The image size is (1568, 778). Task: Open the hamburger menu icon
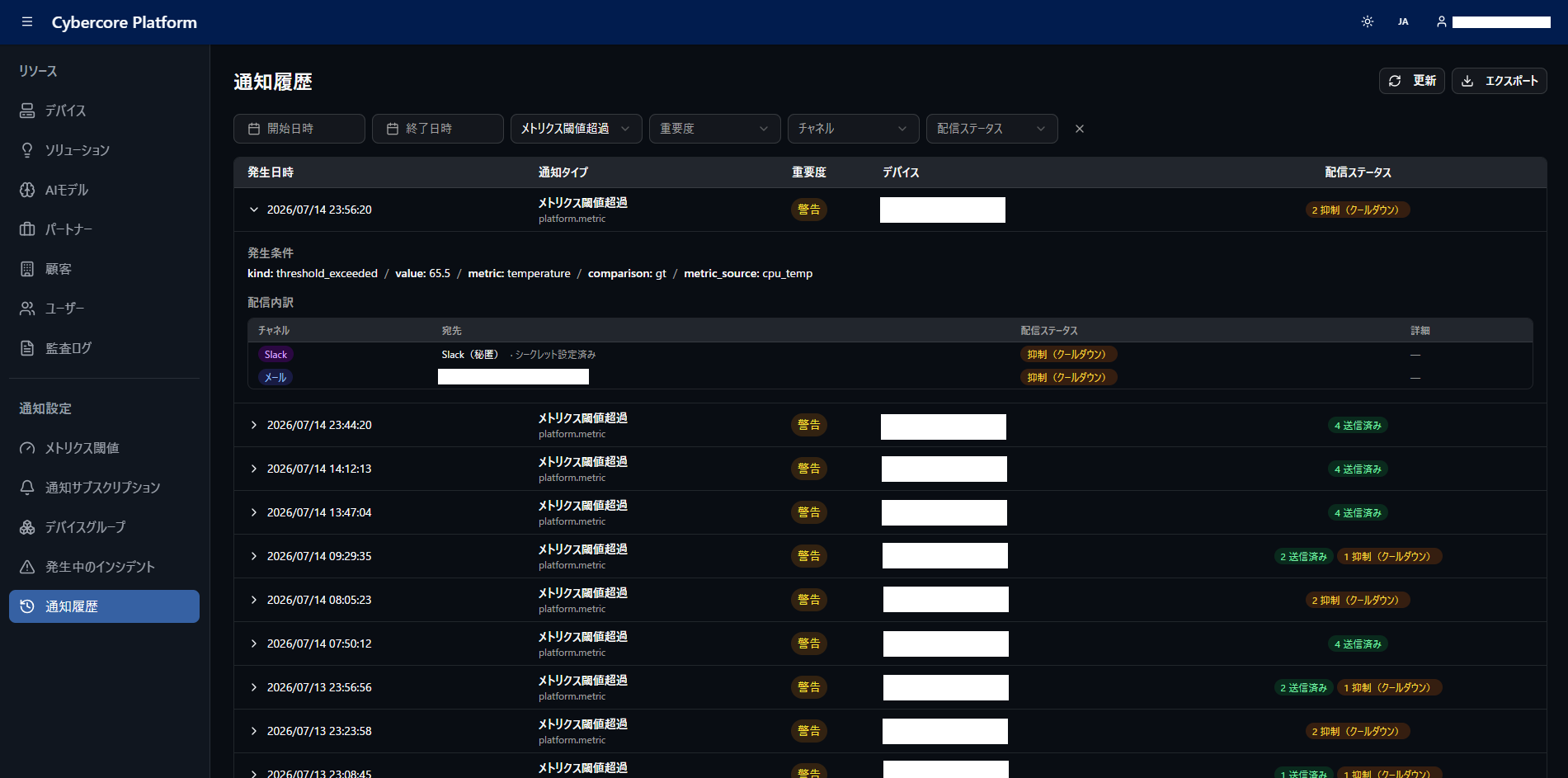pos(27,22)
